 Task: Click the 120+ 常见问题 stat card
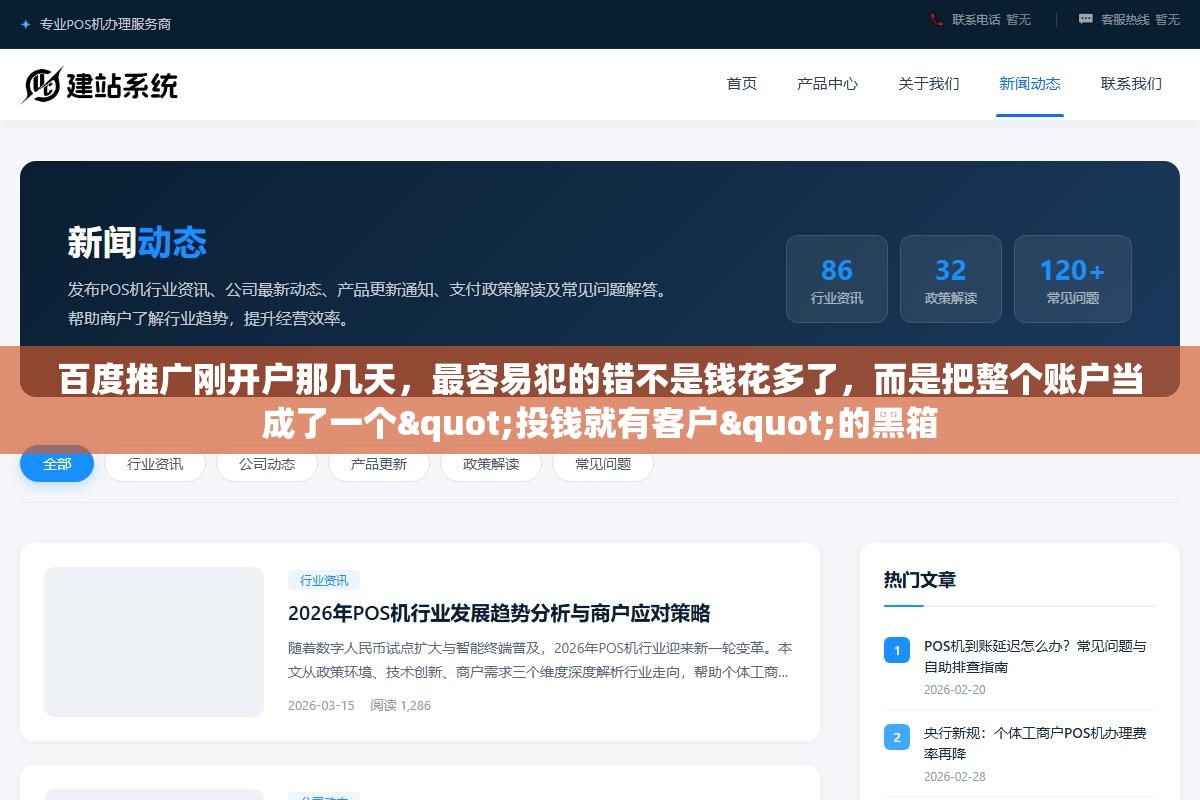[1073, 279]
